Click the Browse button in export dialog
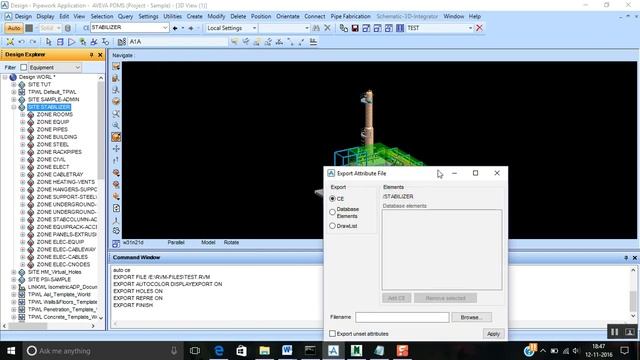The height and width of the screenshot is (360, 640). coord(471,317)
